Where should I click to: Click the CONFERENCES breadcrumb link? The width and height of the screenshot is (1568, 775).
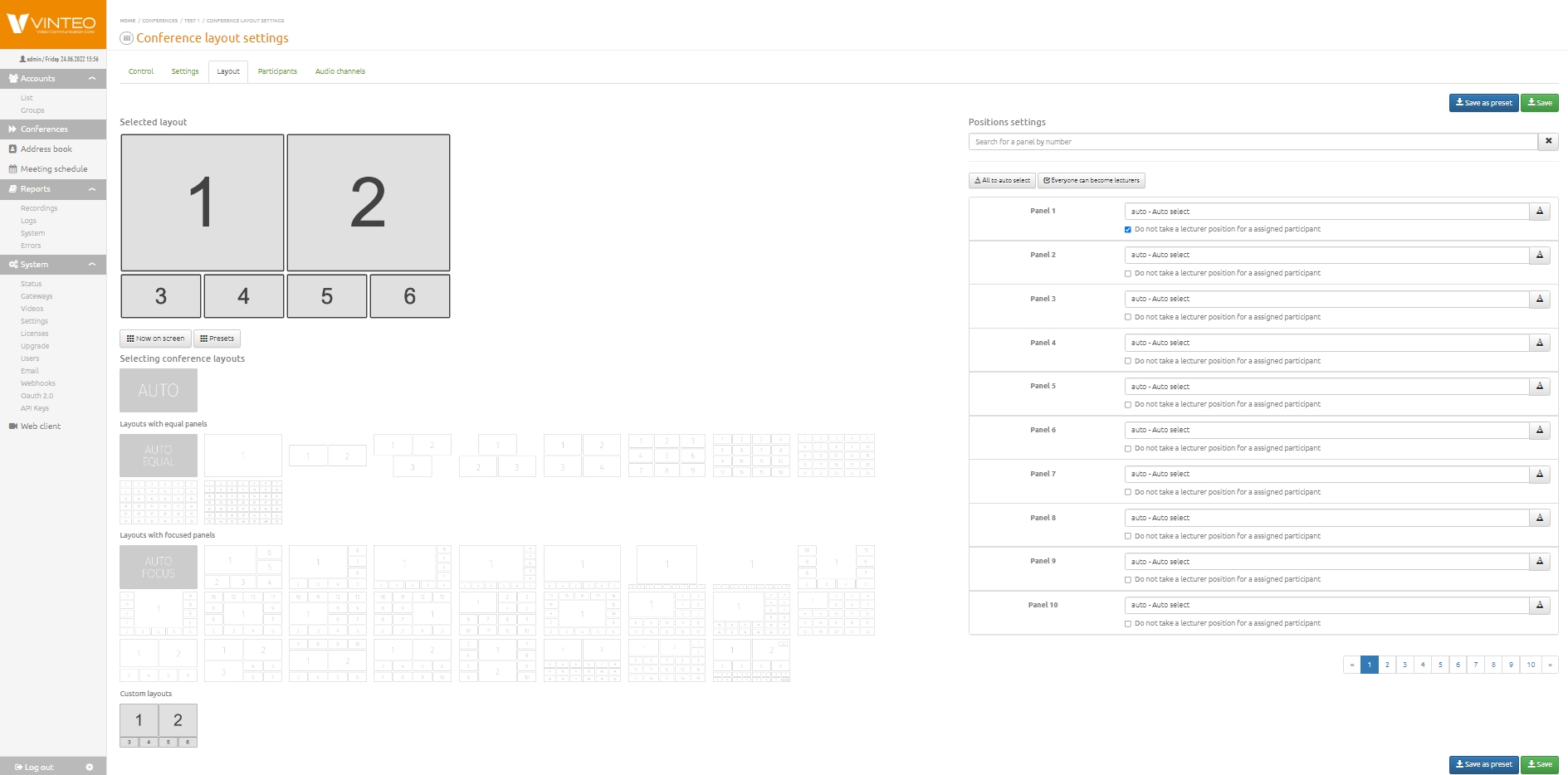[x=159, y=21]
